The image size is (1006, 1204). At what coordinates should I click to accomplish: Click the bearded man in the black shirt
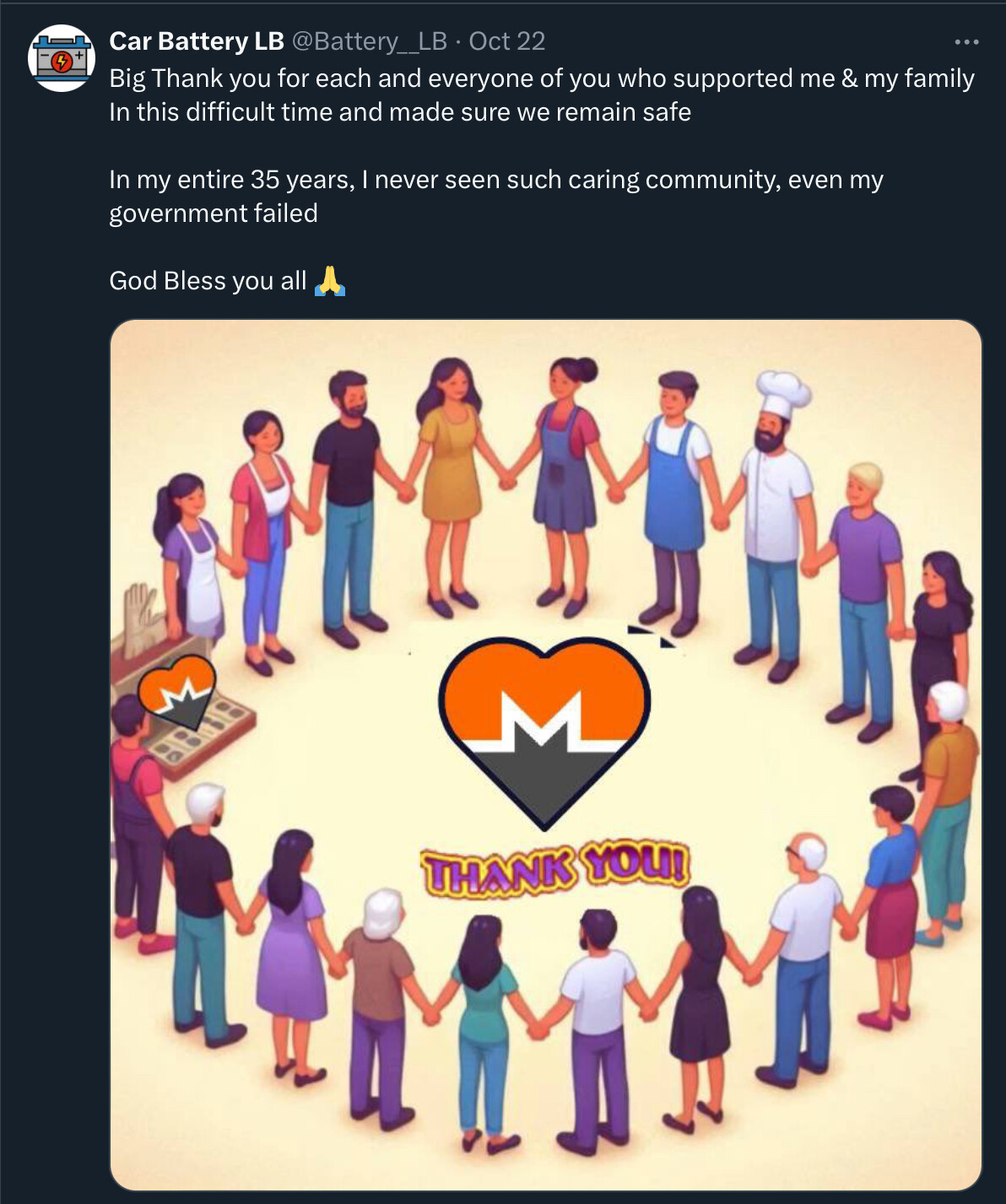click(x=347, y=506)
